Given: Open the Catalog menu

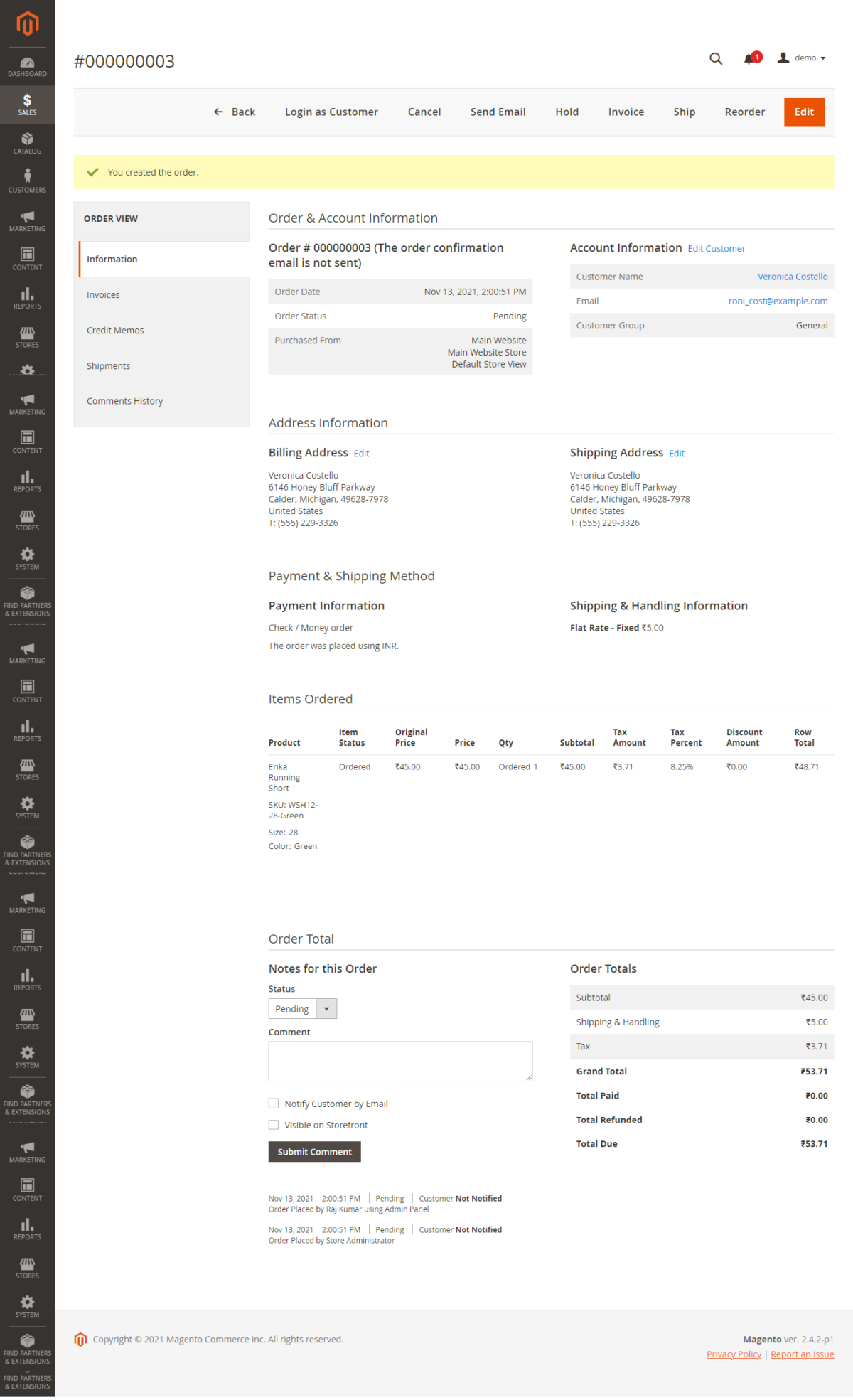Looking at the screenshot, I should 27,144.
